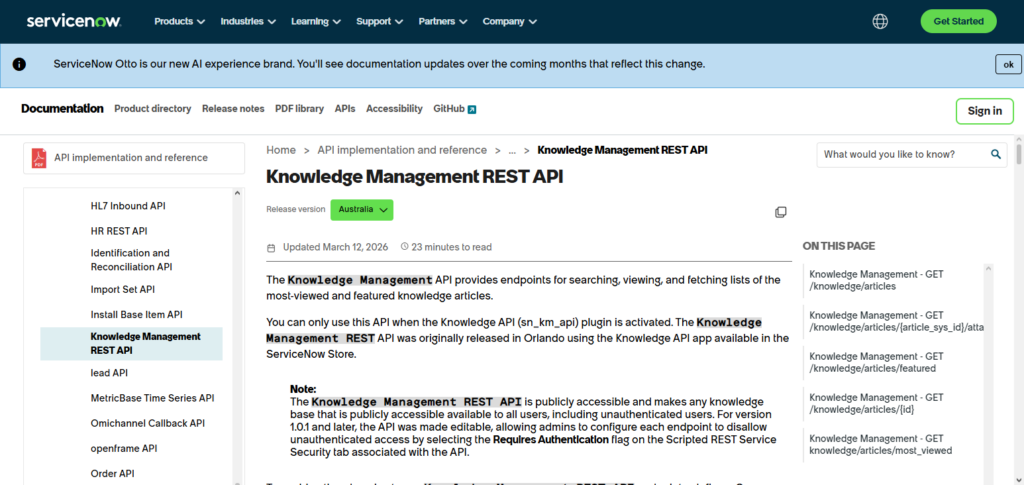Click the info icon in the banner
The image size is (1024, 485).
pos(20,64)
